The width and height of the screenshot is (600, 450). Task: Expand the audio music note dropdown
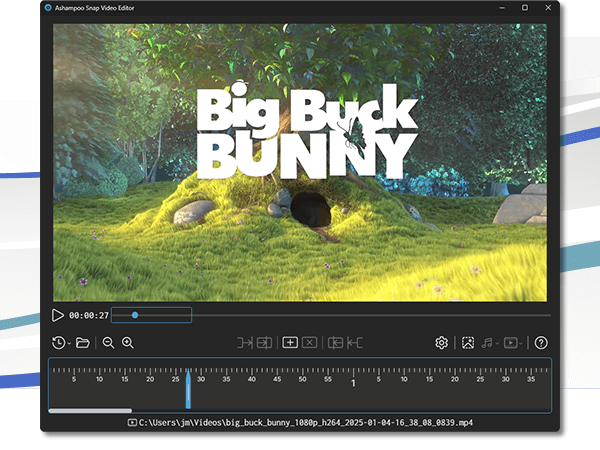tap(490, 343)
